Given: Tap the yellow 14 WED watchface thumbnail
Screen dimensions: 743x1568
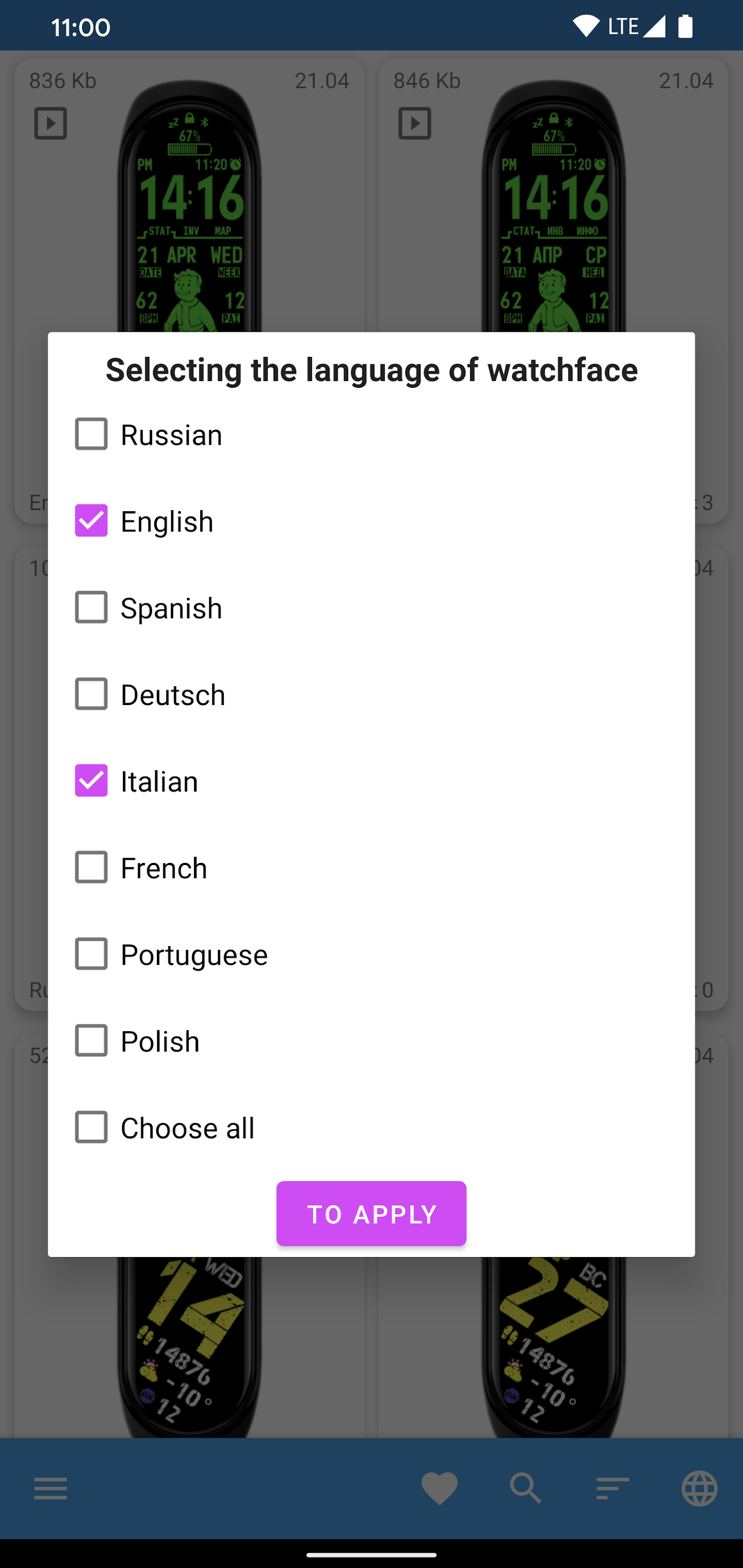Looking at the screenshot, I should click(189, 1345).
